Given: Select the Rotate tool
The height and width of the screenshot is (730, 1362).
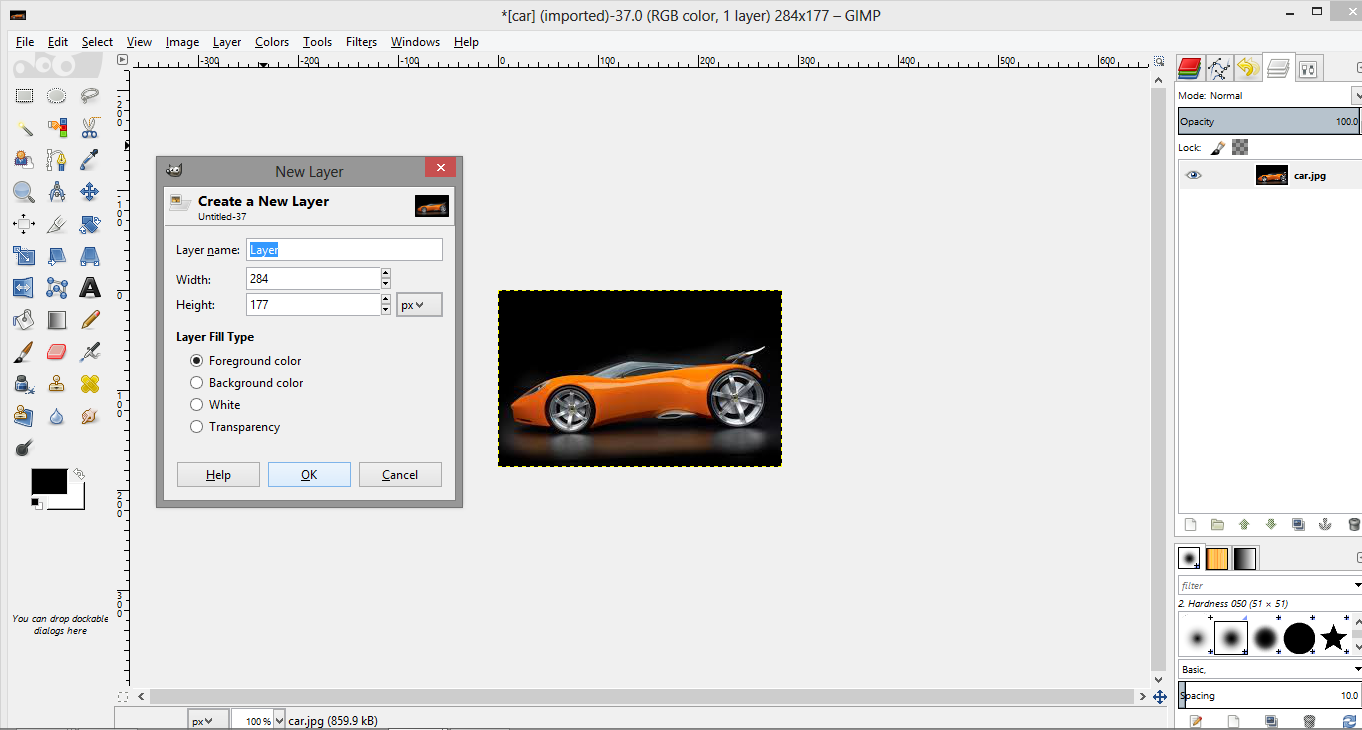Looking at the screenshot, I should tap(90, 224).
